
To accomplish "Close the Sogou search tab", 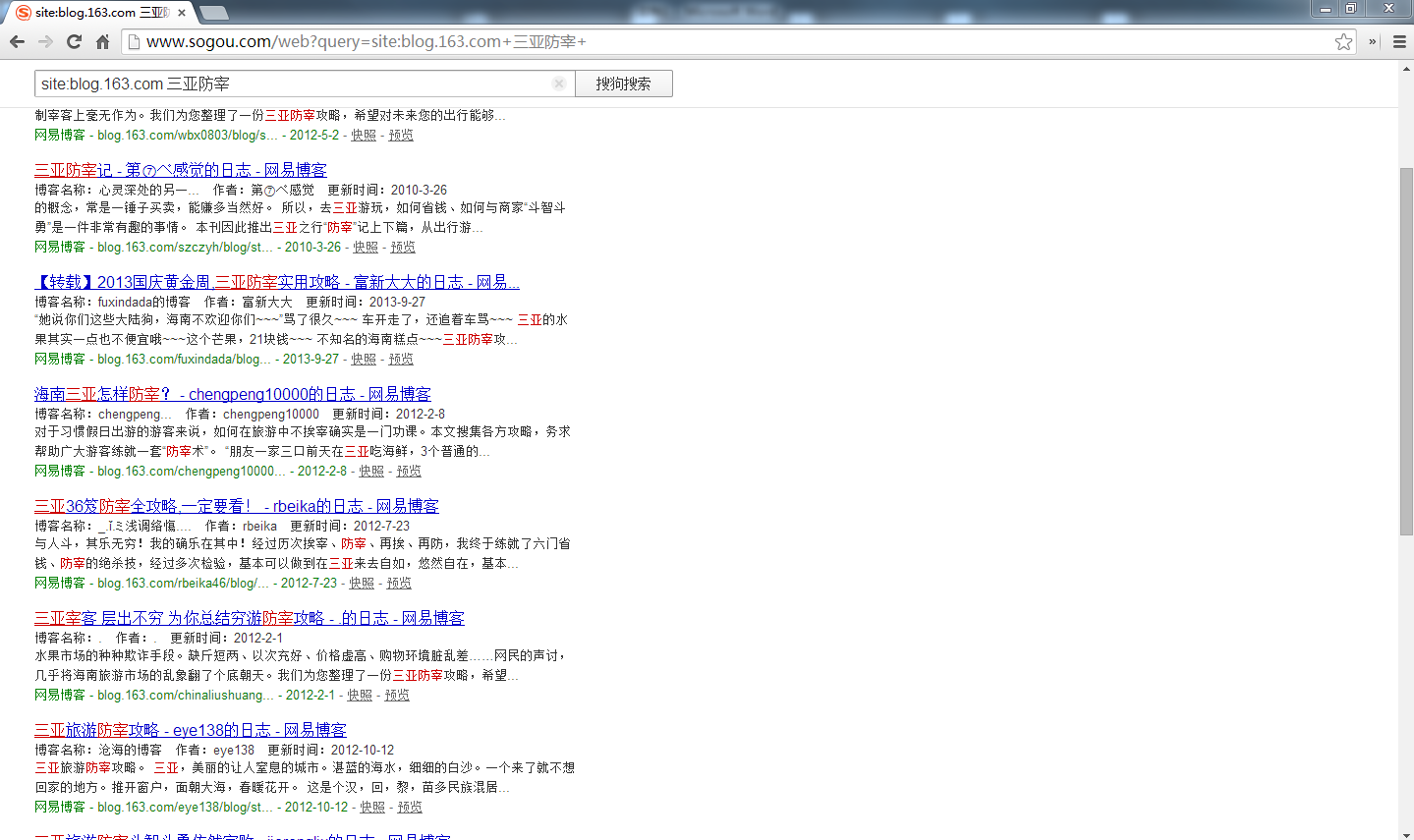I will tap(182, 13).
